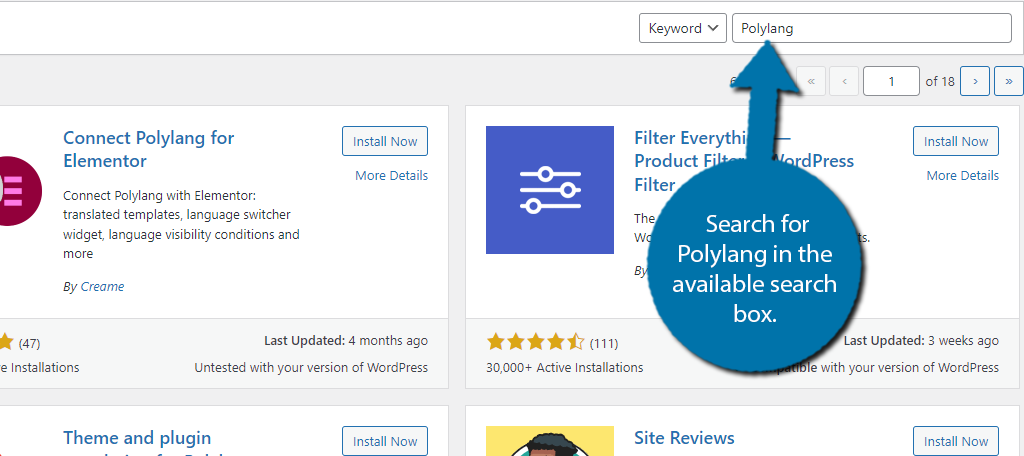This screenshot has height=456, width=1024.
Task: Click '30,000+ Active Installations' text
Action: click(564, 367)
